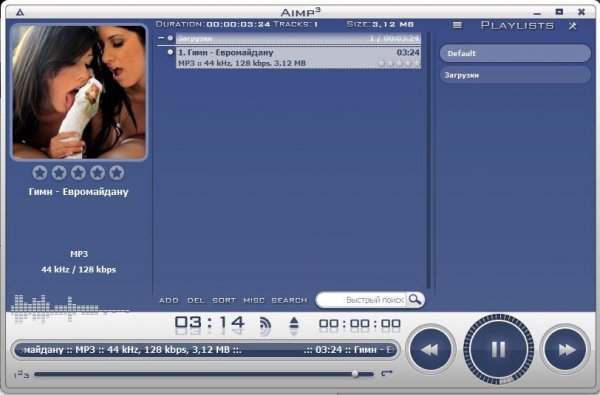Open the DEL menu under the playlist
Image resolution: width=600 pixels, height=395 pixels.
click(x=196, y=300)
